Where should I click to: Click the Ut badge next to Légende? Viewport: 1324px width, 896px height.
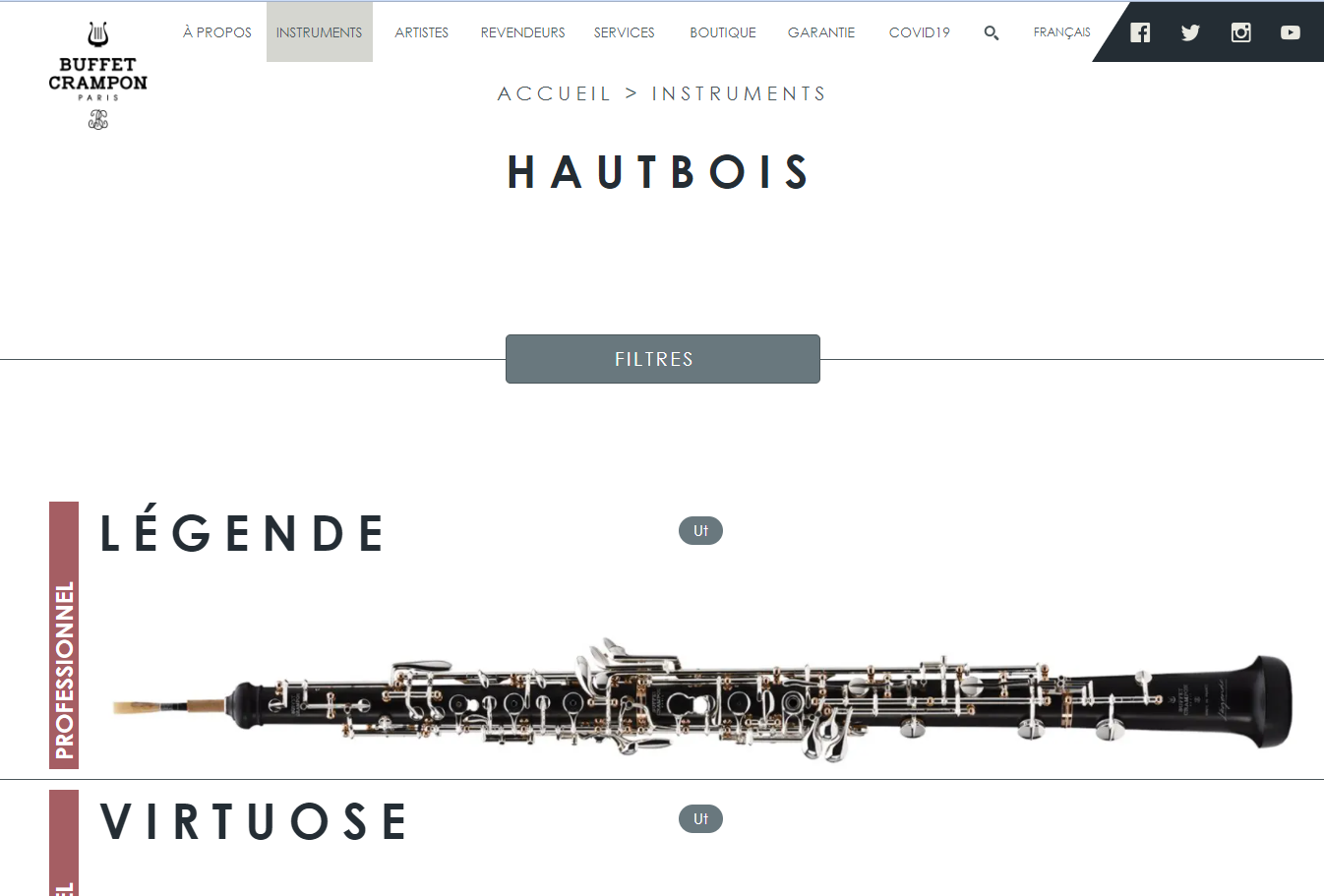tap(700, 531)
